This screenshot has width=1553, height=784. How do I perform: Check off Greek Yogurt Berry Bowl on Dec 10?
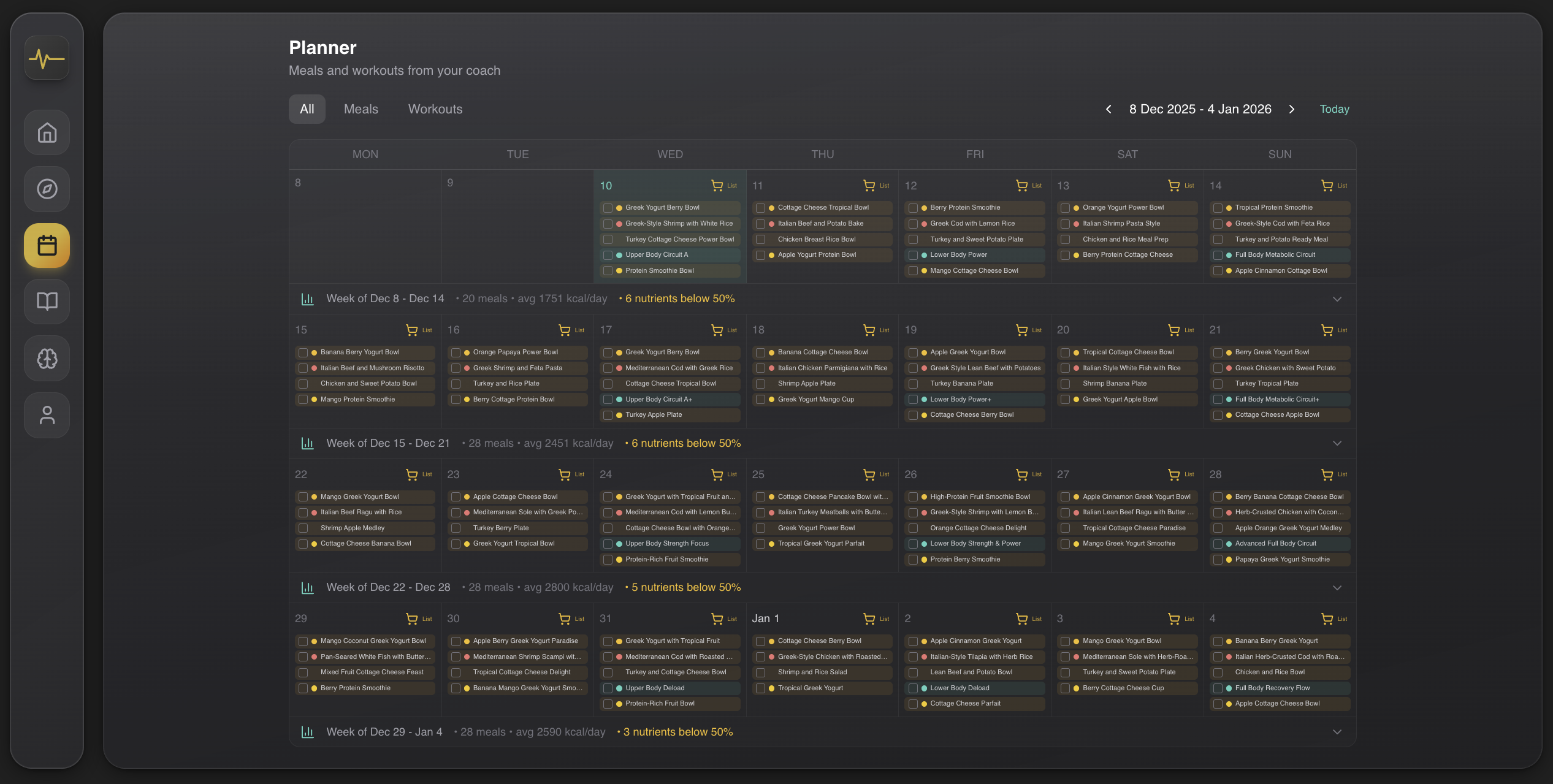(608, 208)
